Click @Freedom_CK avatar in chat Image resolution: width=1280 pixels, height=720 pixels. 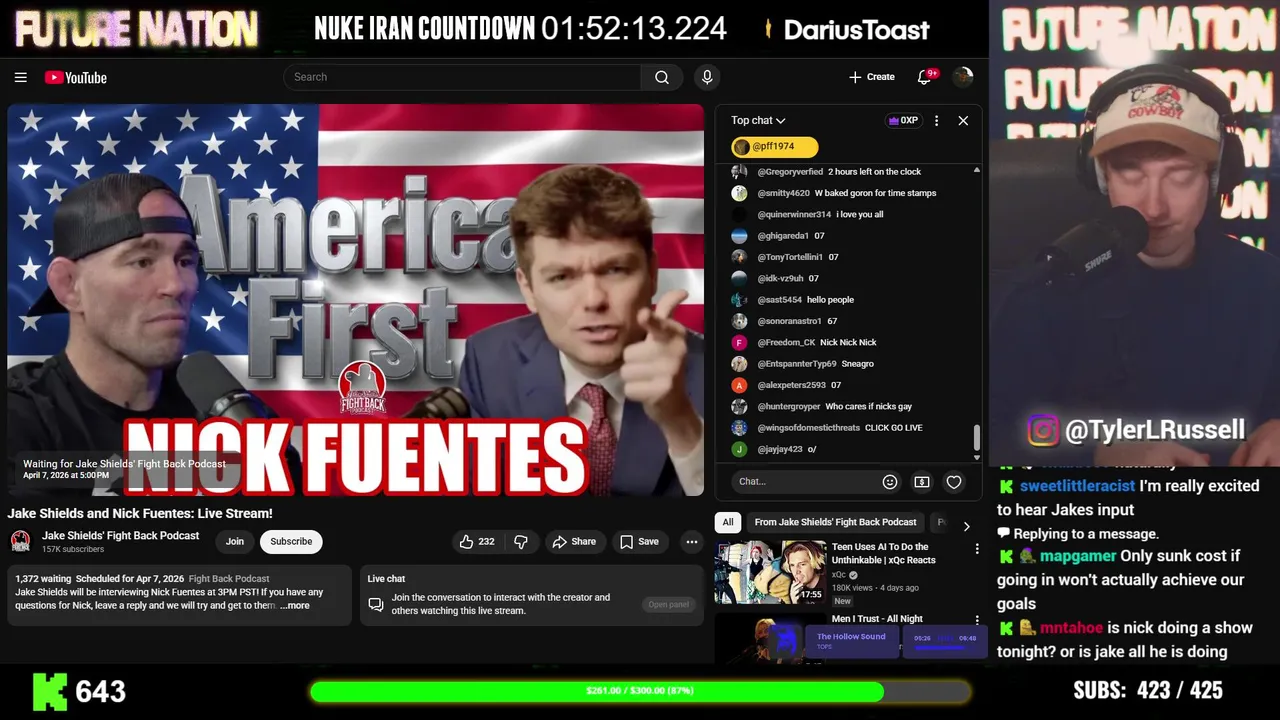point(739,342)
